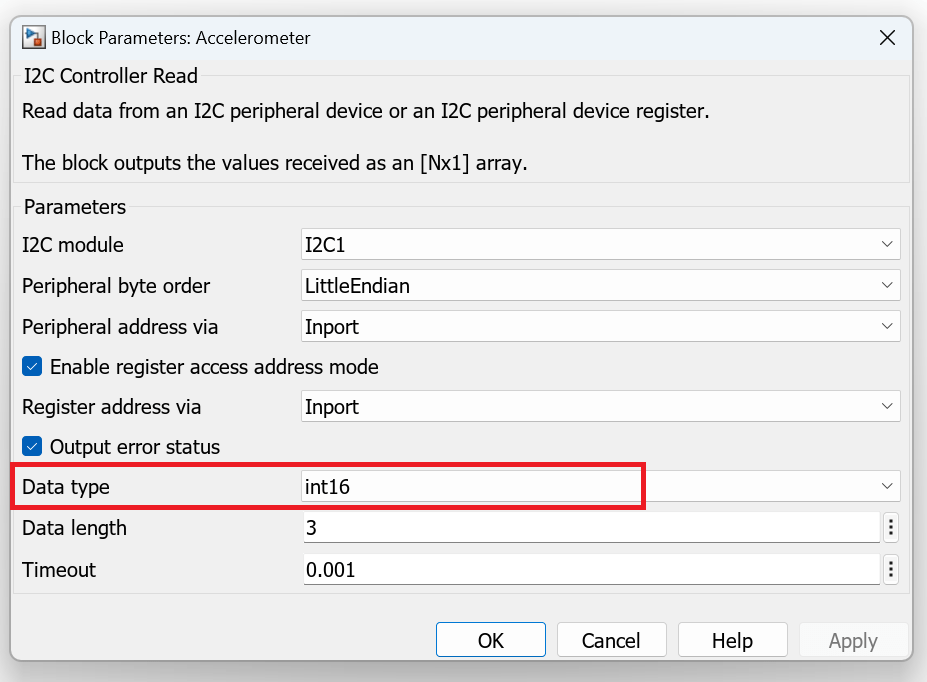The width and height of the screenshot is (927, 682).
Task: Expand Peripheral byte order combo box
Action: (x=600, y=285)
